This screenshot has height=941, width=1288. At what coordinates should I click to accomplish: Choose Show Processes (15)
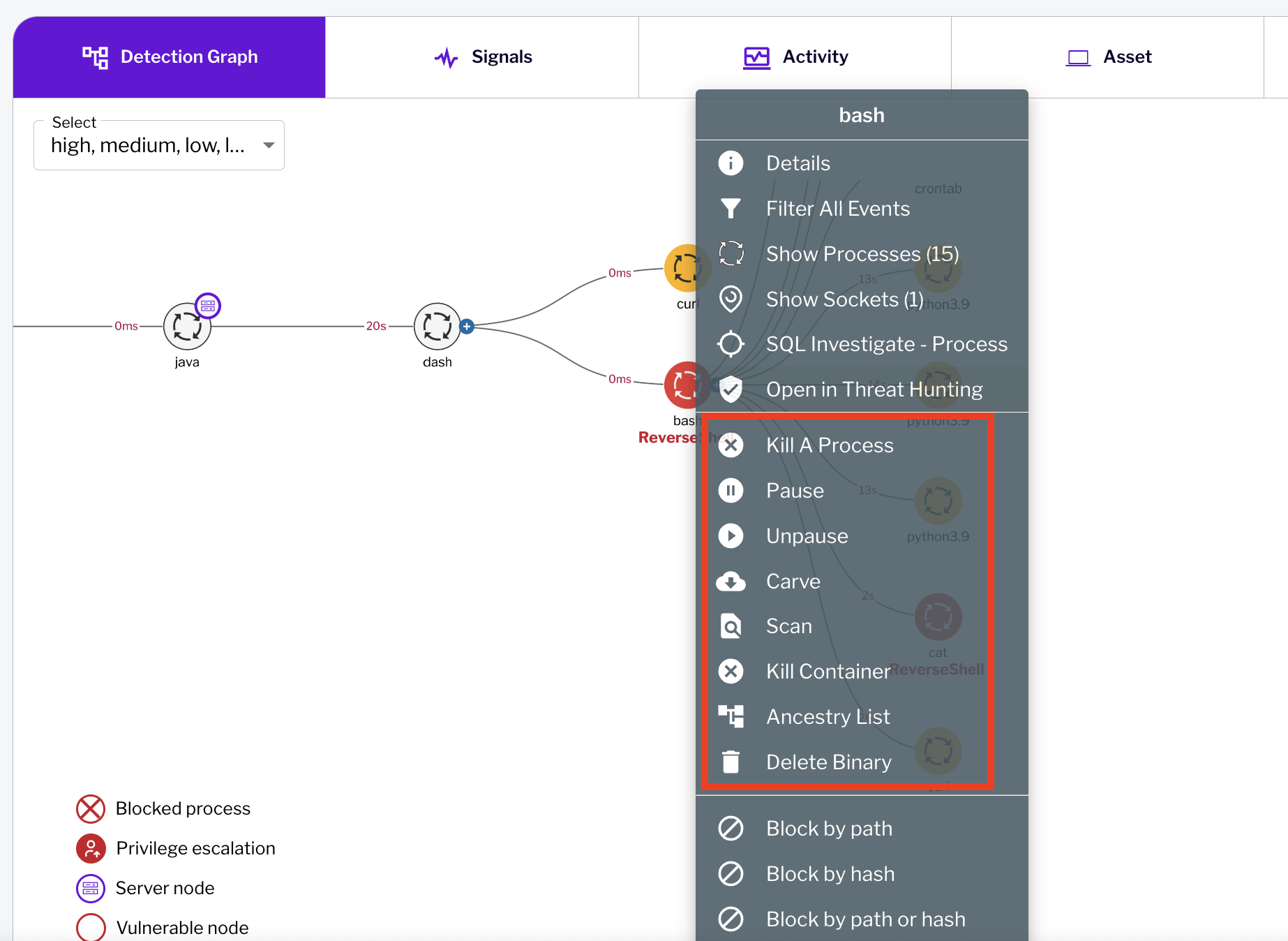862,254
